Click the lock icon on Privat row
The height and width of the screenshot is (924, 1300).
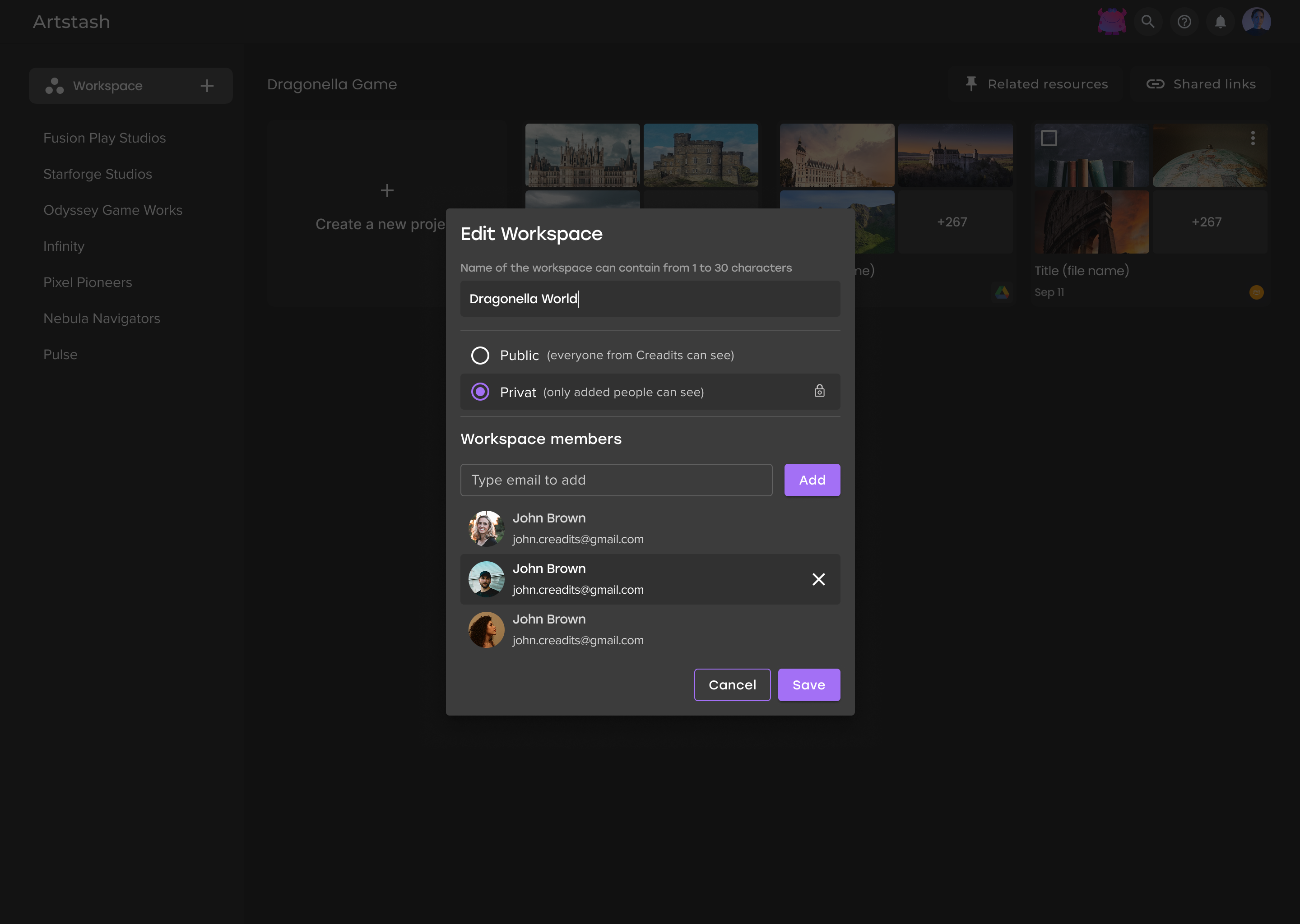point(819,391)
